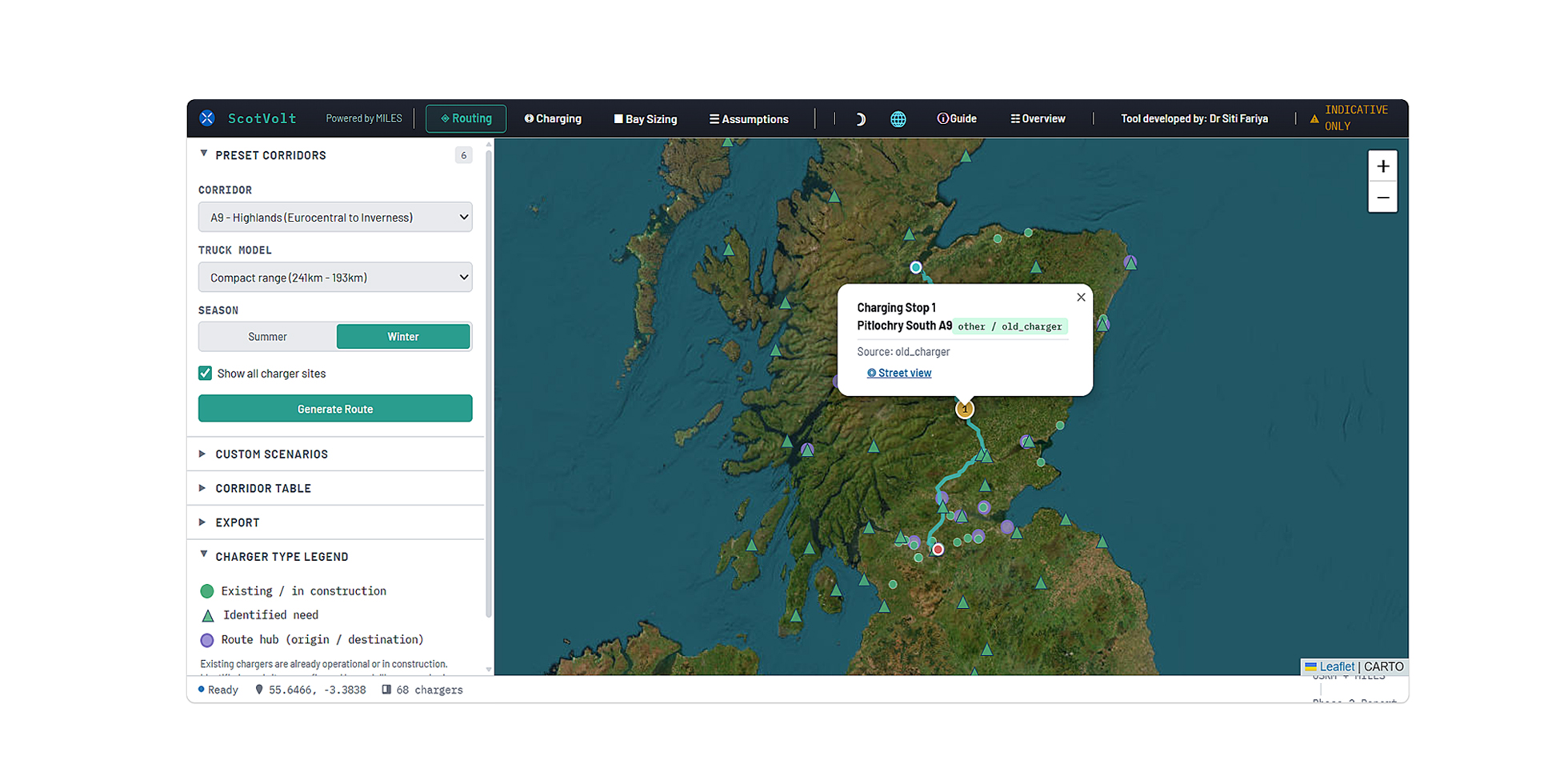1568x768 pixels.
Task: Select Summer season
Action: (267, 337)
